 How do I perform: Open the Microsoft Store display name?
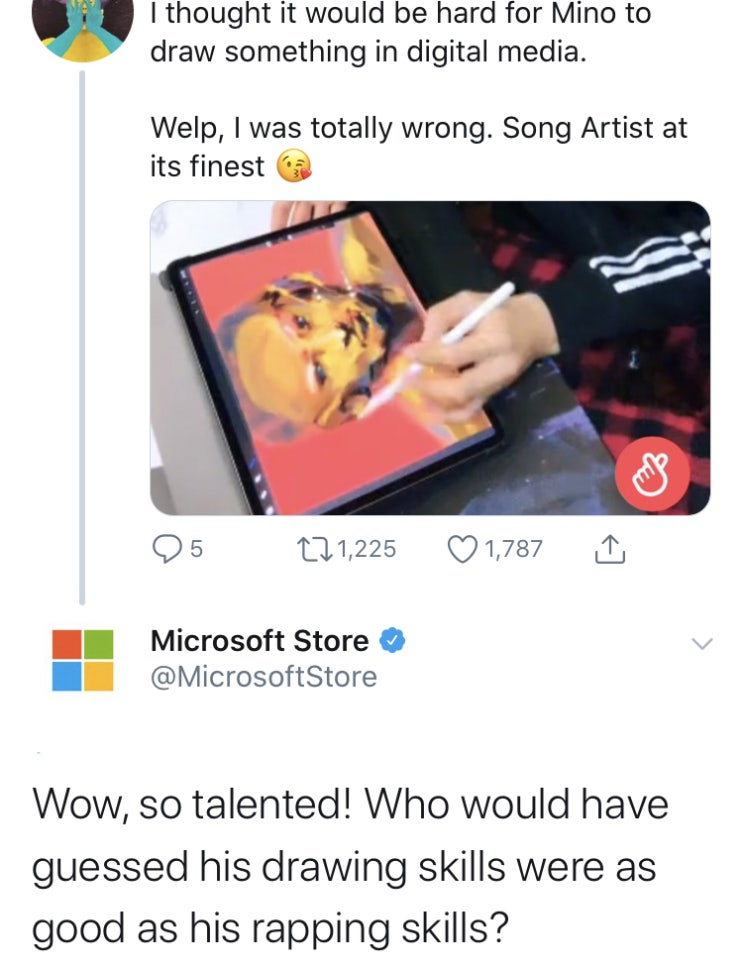point(259,640)
